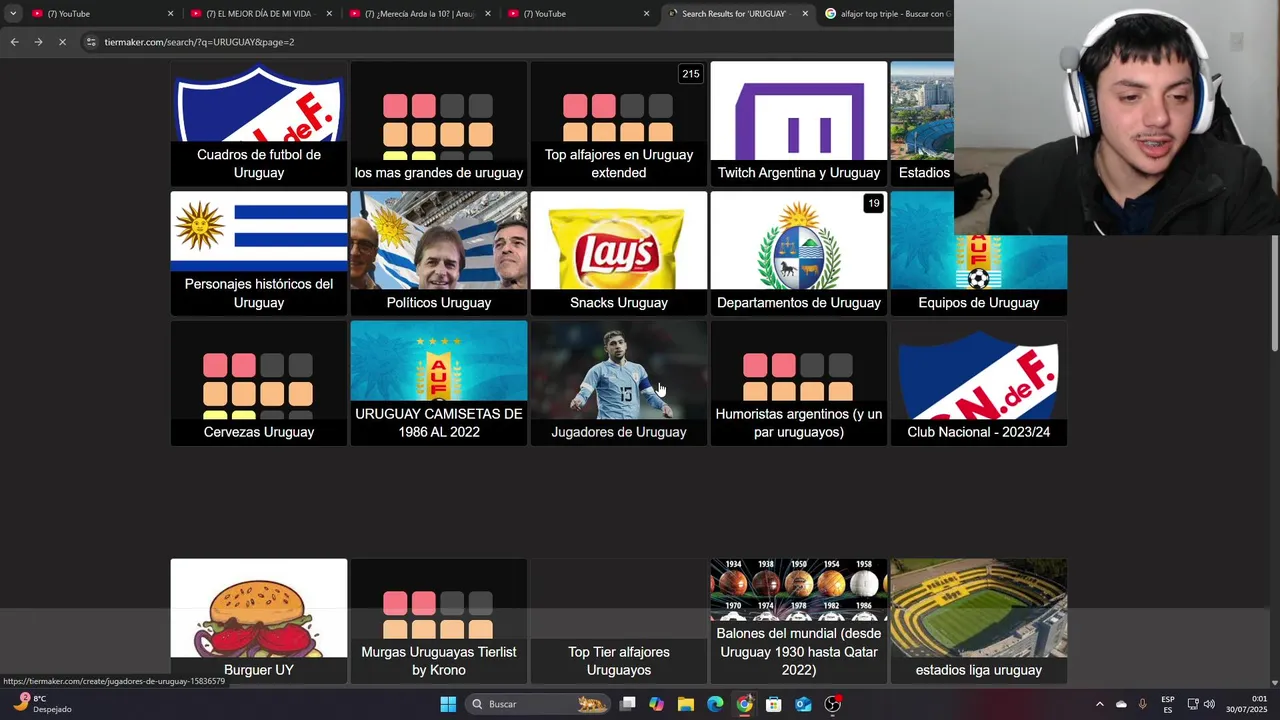
Task: Open Equipos de Uruguay template
Action: 979,276
